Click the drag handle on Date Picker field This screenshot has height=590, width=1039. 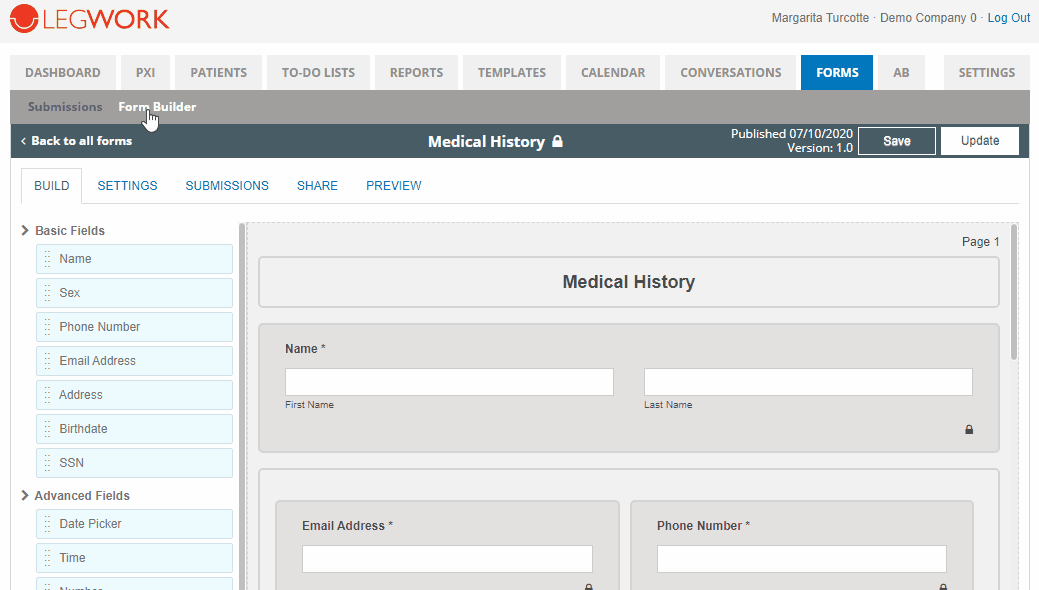(x=47, y=524)
